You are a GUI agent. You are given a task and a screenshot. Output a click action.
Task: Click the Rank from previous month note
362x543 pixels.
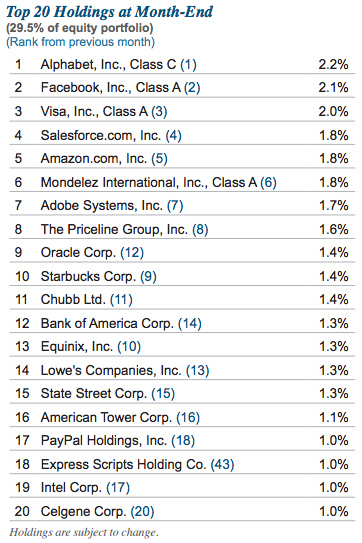click(81, 42)
